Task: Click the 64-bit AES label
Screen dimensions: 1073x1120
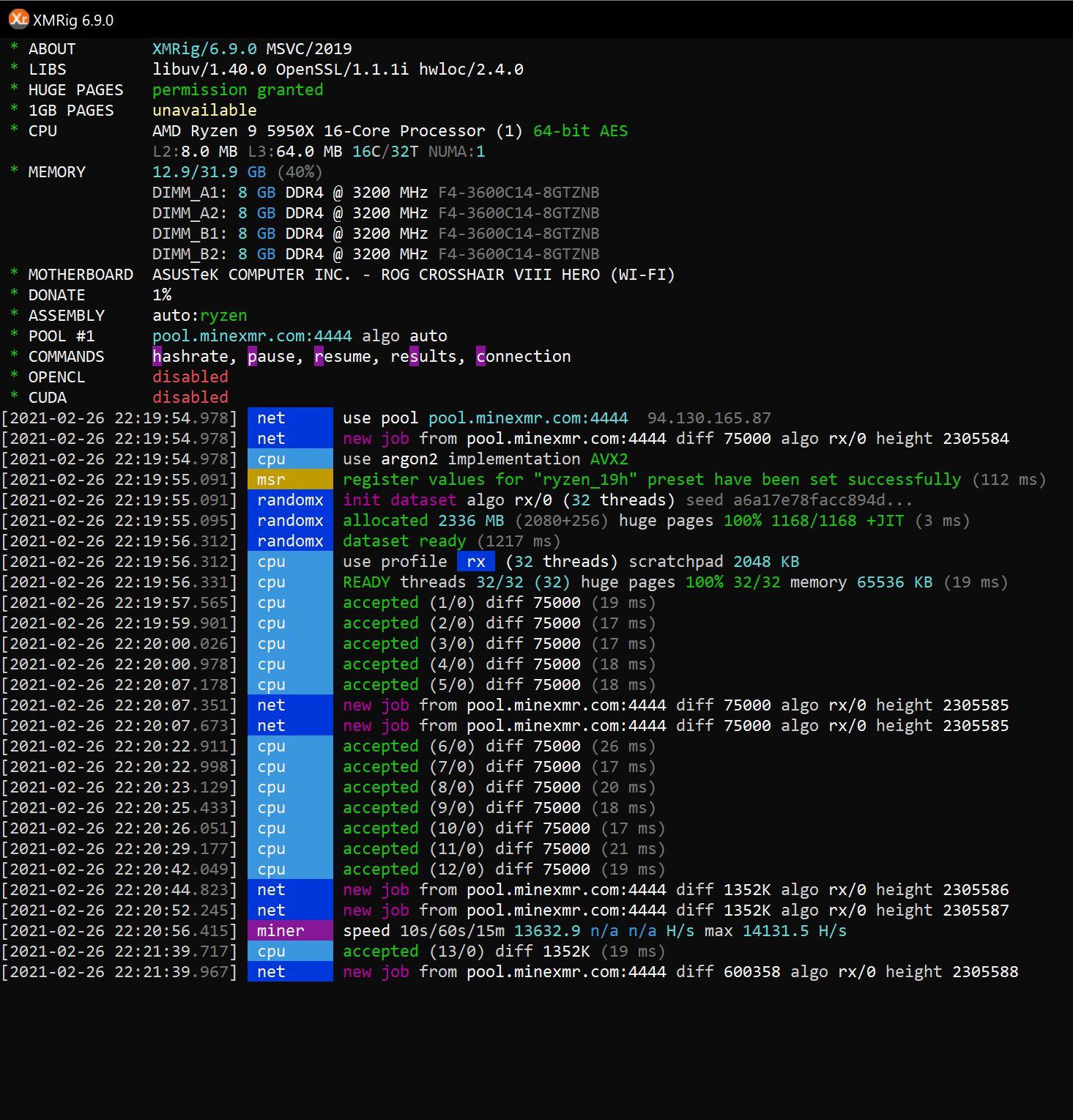Action: pyautogui.click(x=580, y=130)
